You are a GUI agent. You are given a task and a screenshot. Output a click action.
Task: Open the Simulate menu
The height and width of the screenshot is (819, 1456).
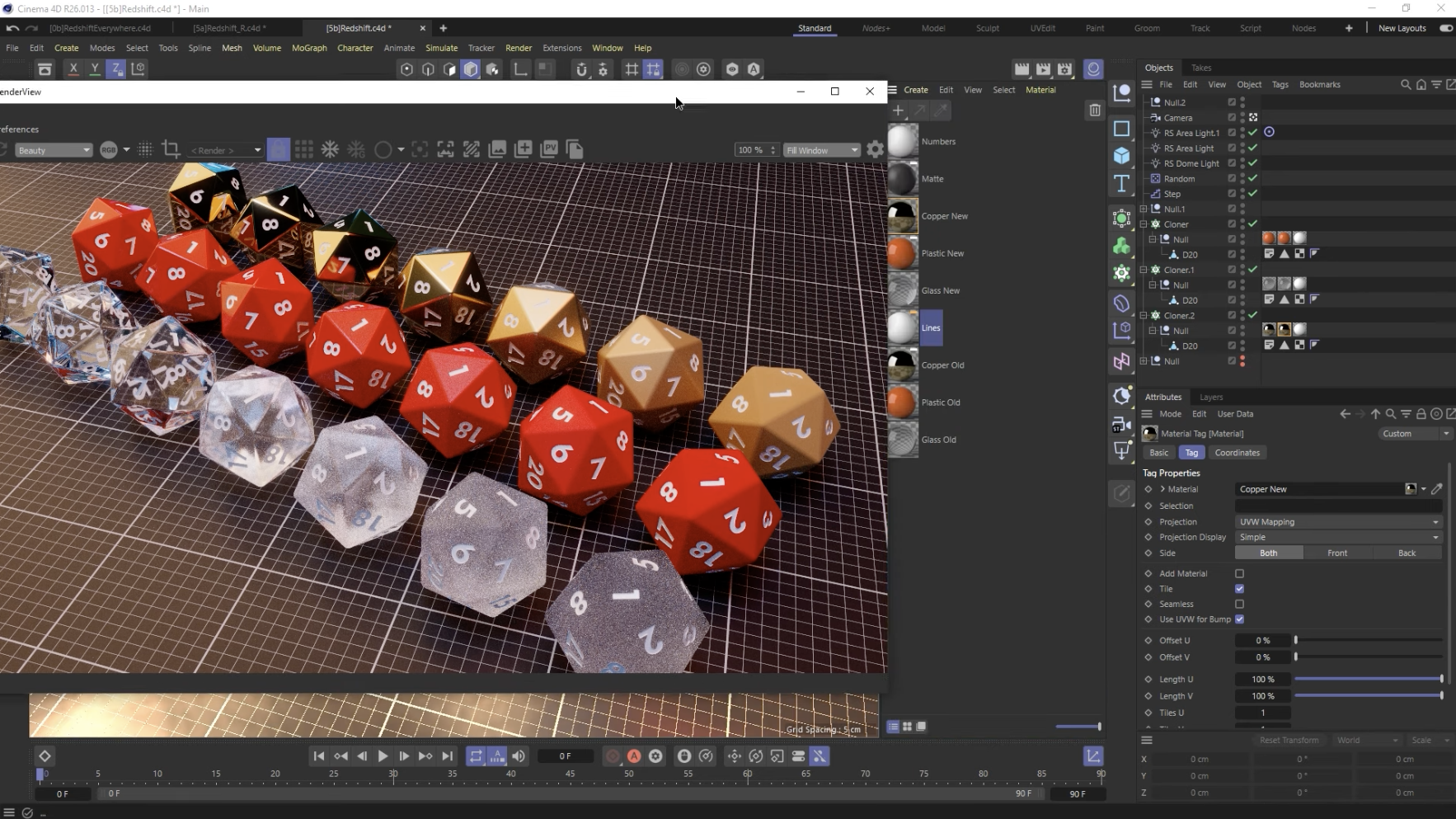441,48
